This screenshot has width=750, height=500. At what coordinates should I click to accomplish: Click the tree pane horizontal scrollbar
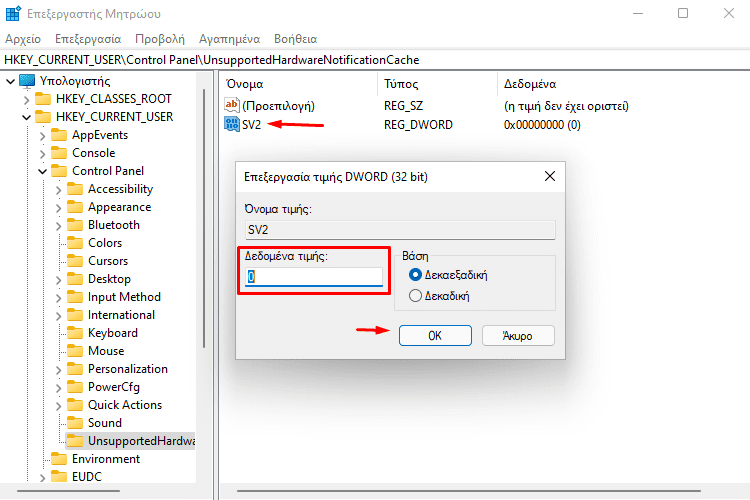[x=68, y=490]
